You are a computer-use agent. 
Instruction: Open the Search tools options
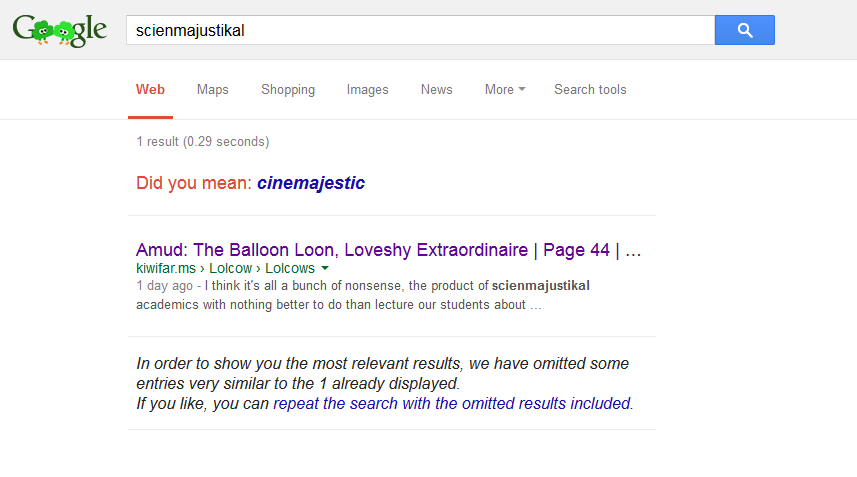[590, 90]
